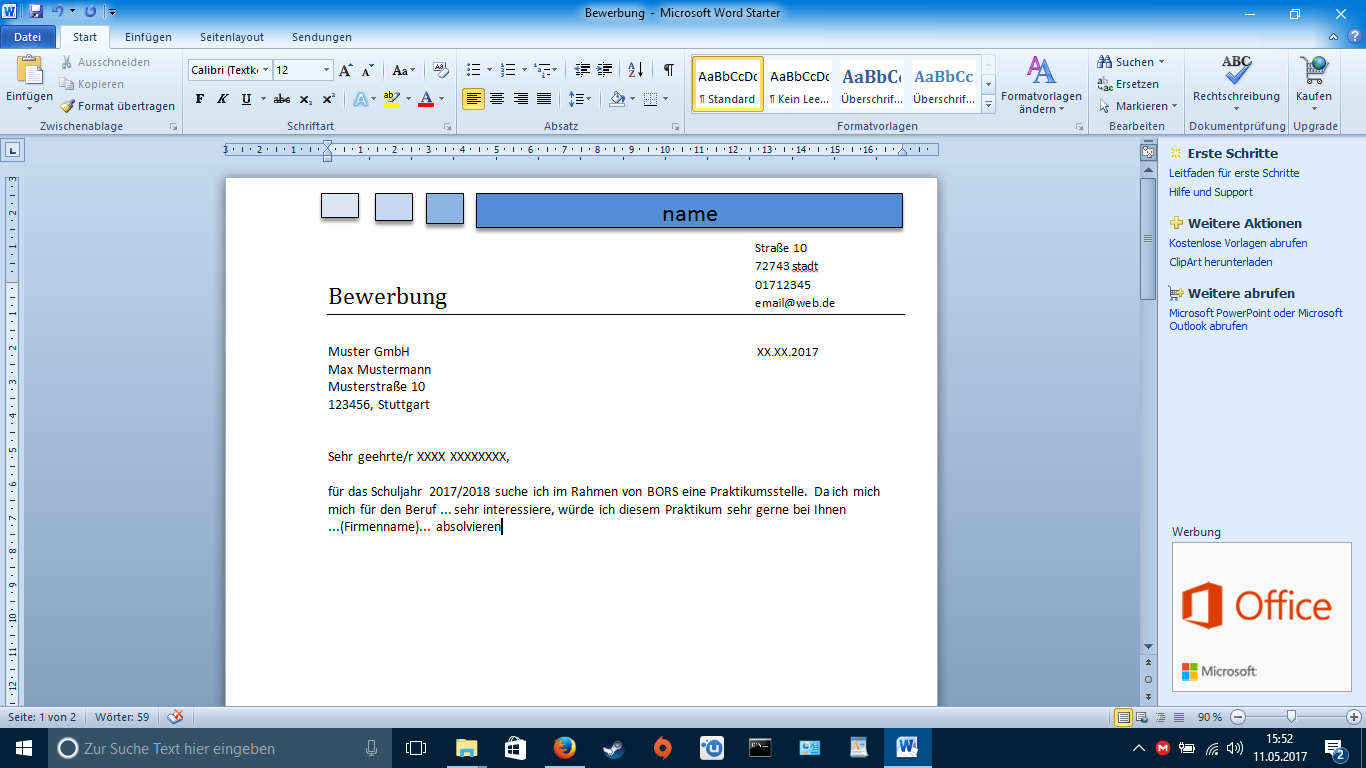
Task: Switch to the Einfügen ribbon tab
Action: point(148,37)
